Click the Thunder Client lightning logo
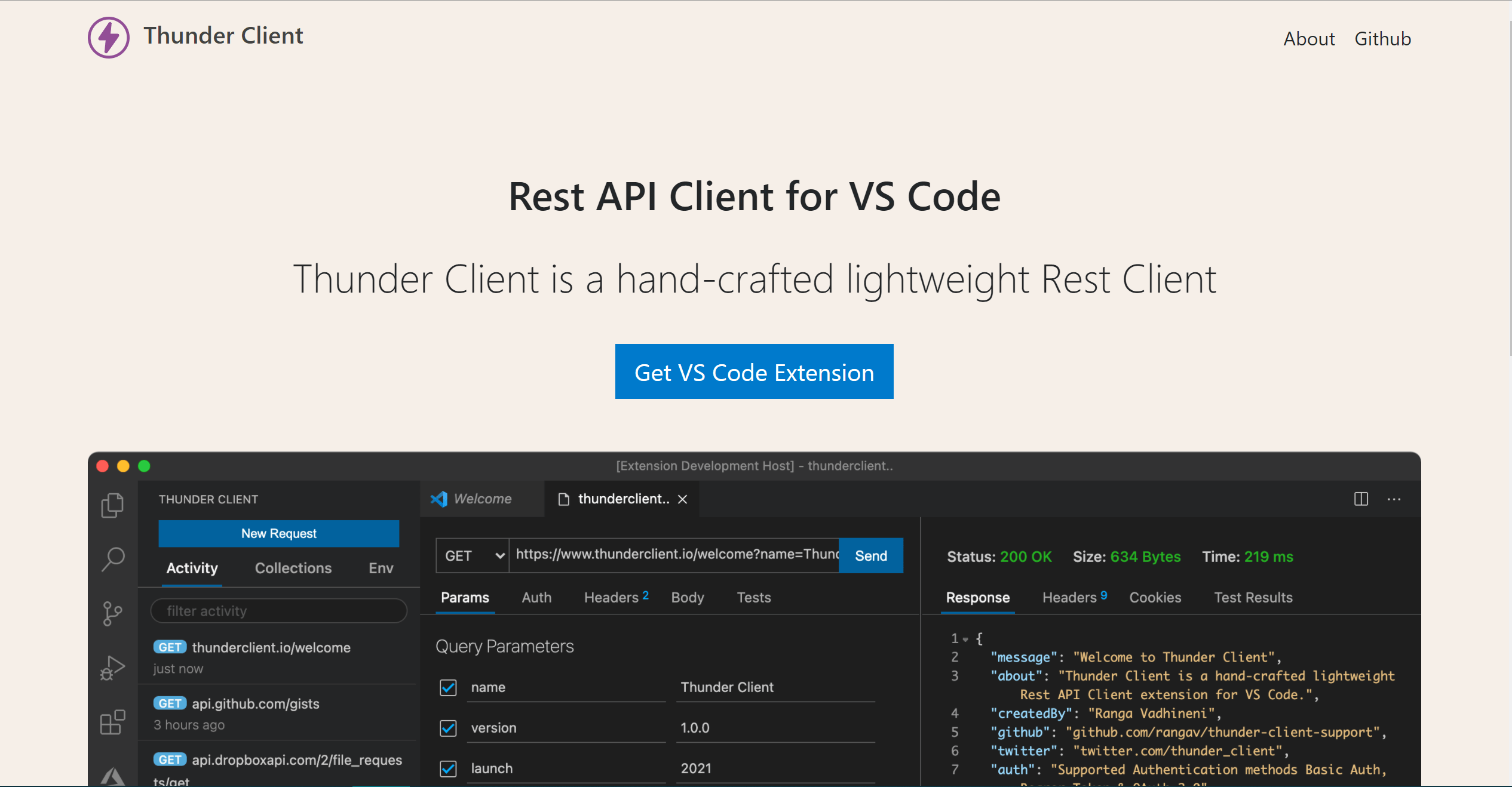Screen dimensions: 1512x787 click(108, 37)
